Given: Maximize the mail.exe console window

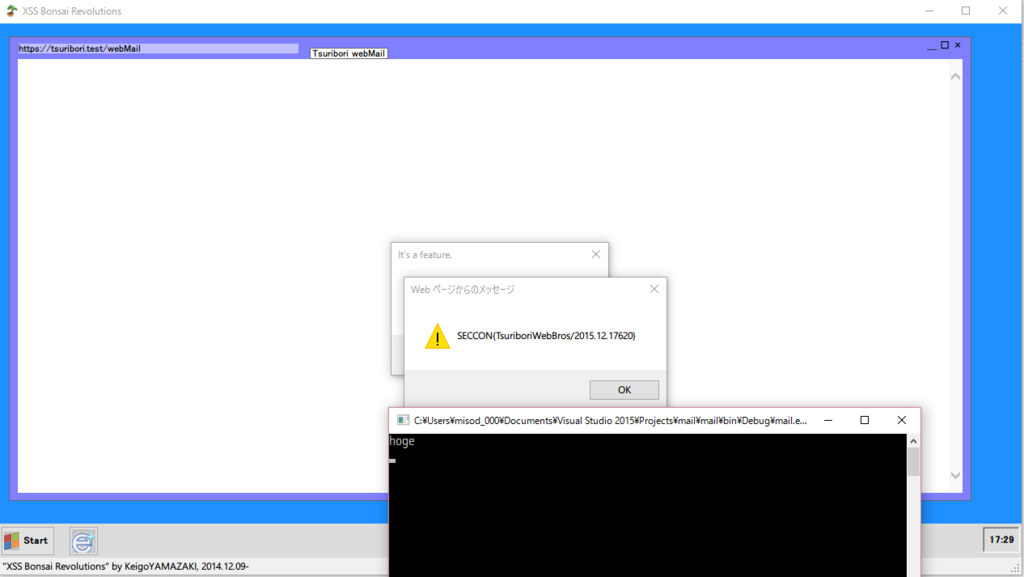Looking at the screenshot, I should point(865,420).
